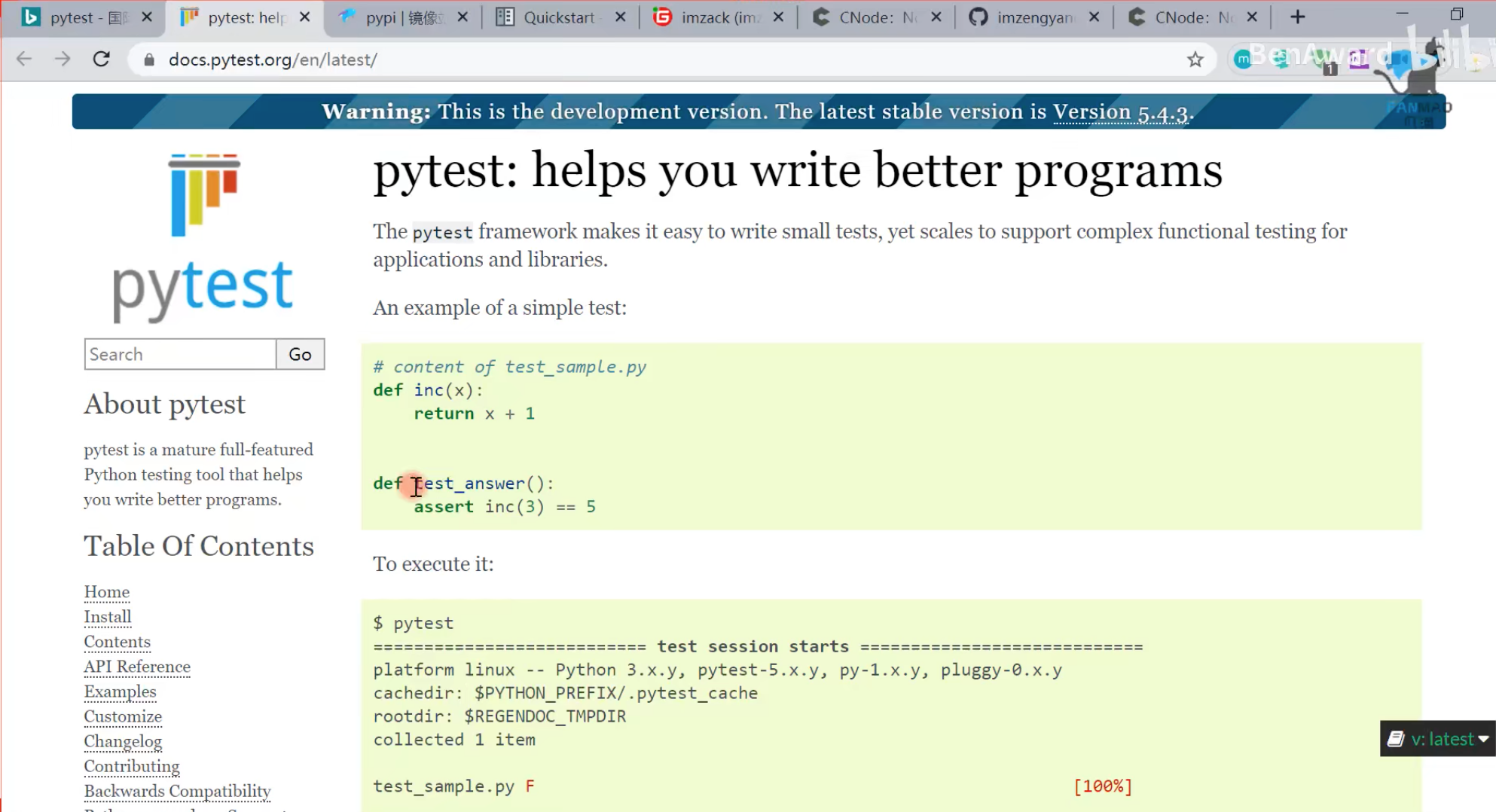The width and height of the screenshot is (1496, 812).
Task: Open the API Reference link
Action: click(x=137, y=667)
